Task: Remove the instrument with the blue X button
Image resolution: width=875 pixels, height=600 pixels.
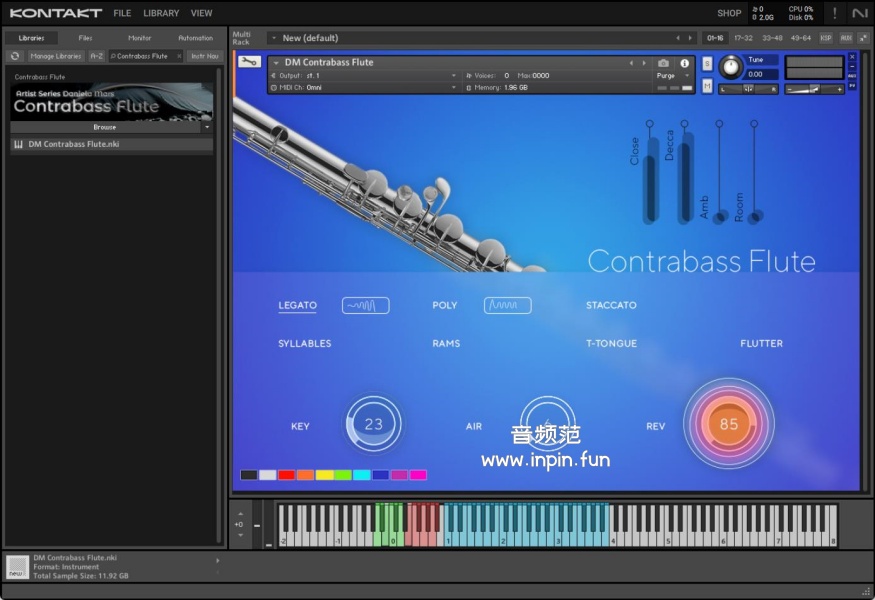Action: (852, 57)
